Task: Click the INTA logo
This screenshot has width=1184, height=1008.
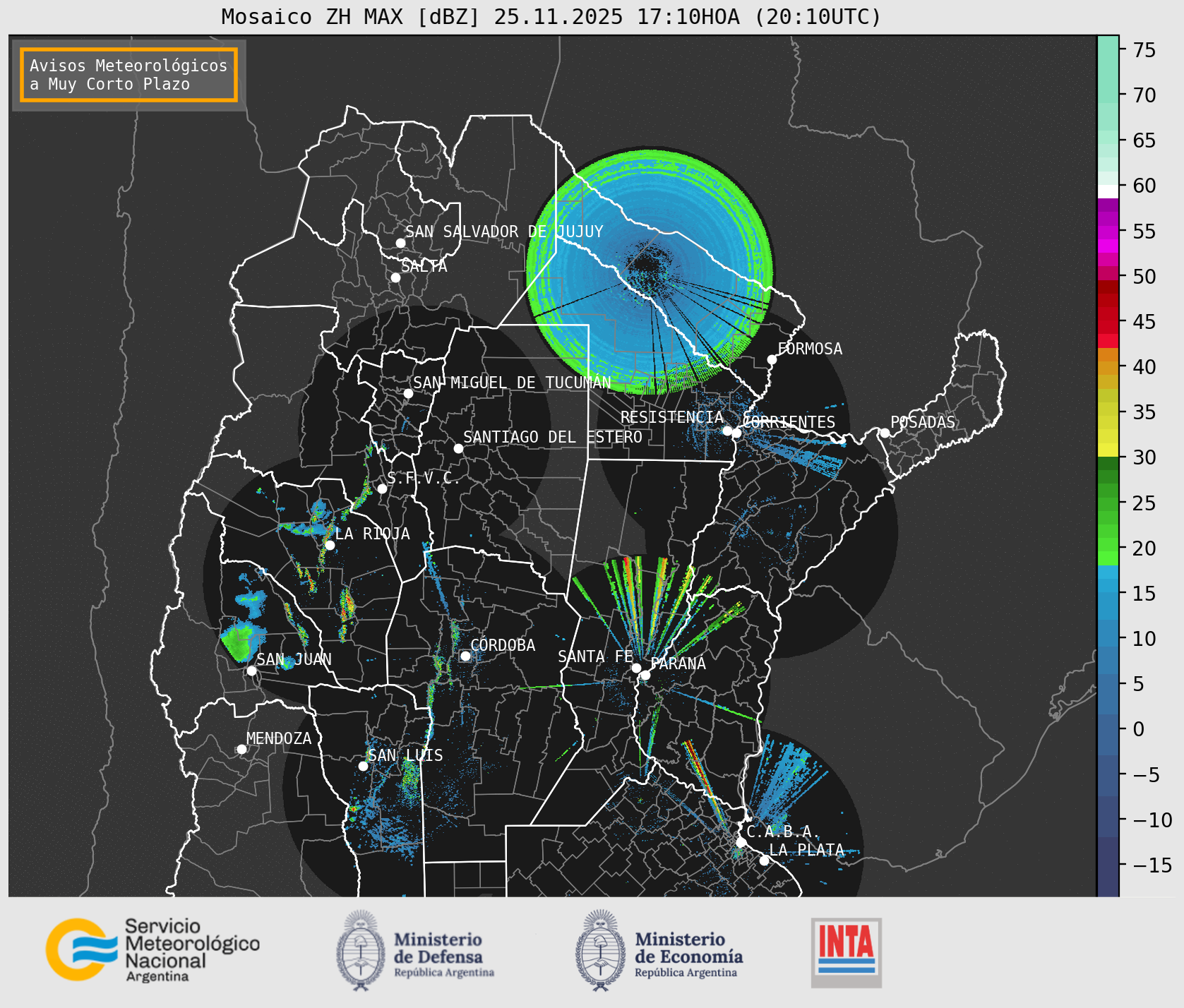Action: coord(847,952)
